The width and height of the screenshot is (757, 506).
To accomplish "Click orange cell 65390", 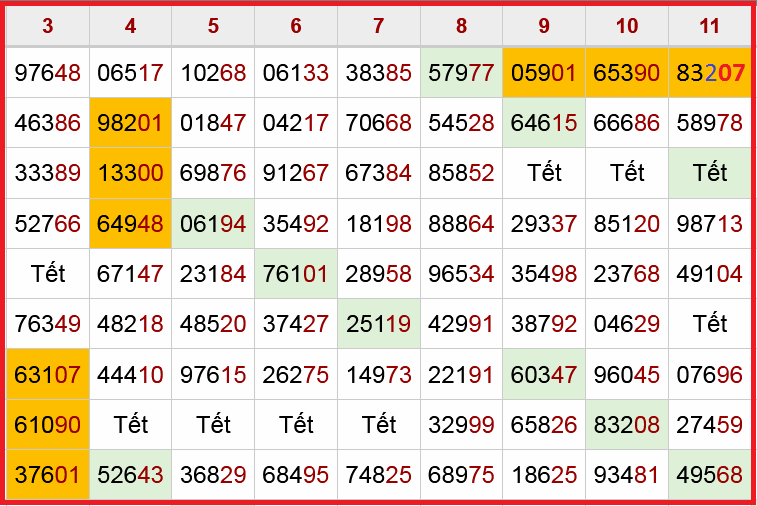I will coord(627,73).
